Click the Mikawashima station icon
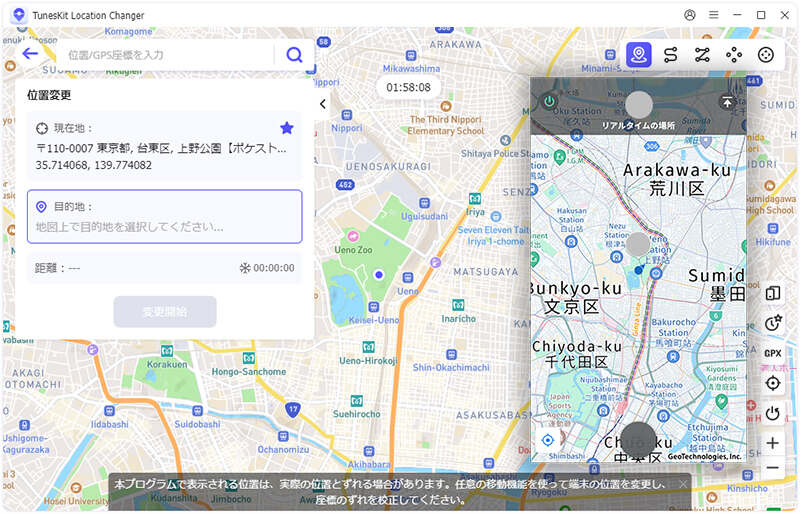Screen dimensions: 800x514 [x=411, y=55]
